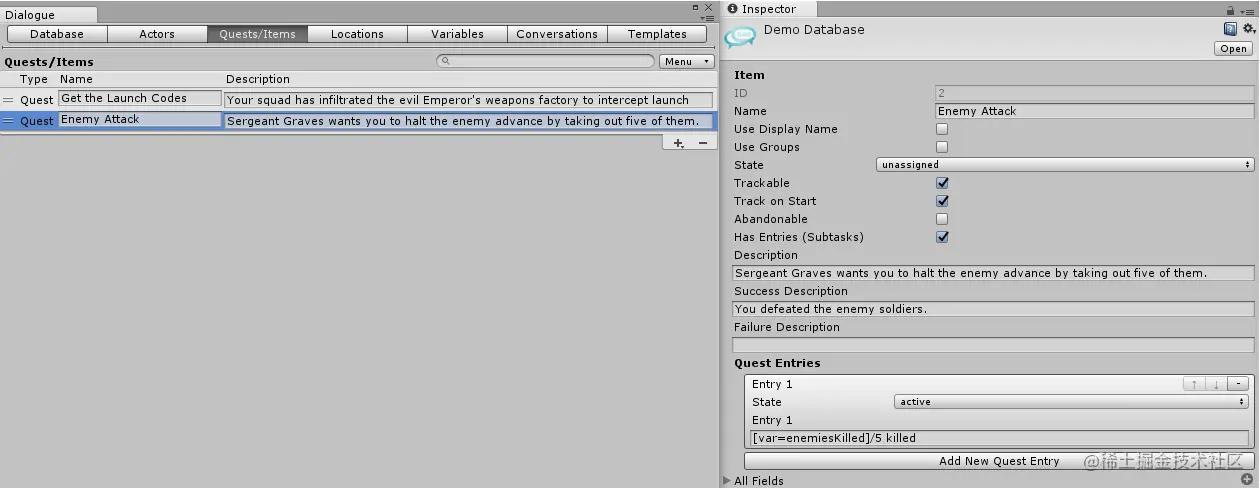This screenshot has width=1260, height=488.
Task: Open the quest State dropdown showing unassigned
Action: [1065, 165]
